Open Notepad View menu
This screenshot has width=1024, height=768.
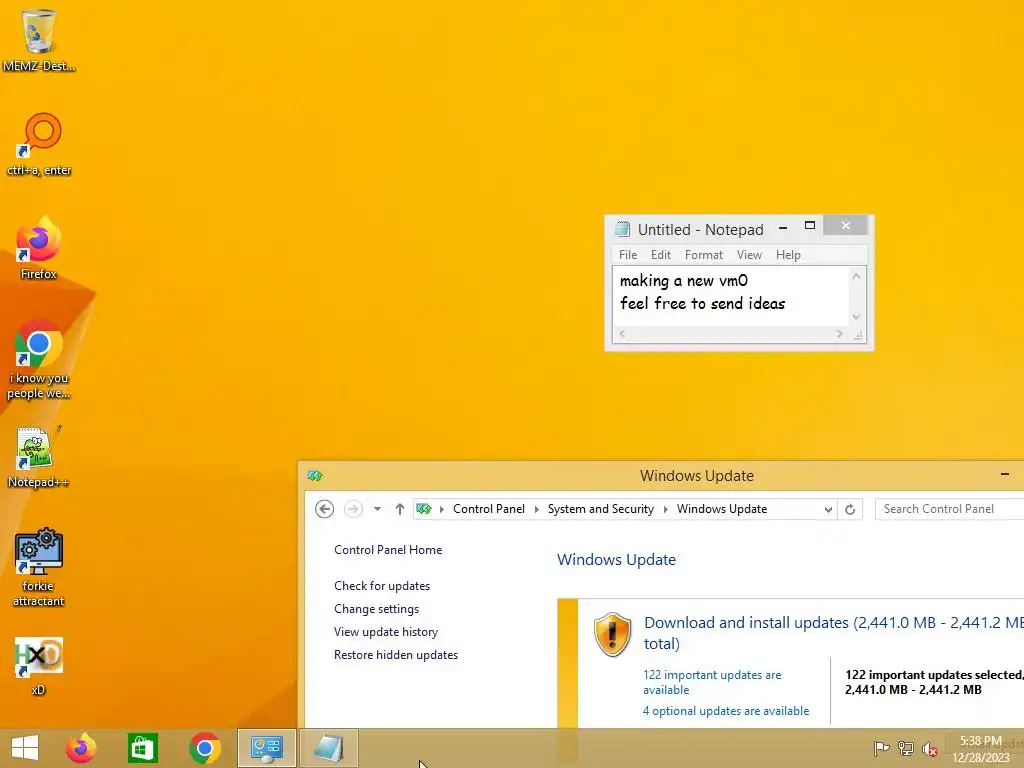tap(749, 255)
